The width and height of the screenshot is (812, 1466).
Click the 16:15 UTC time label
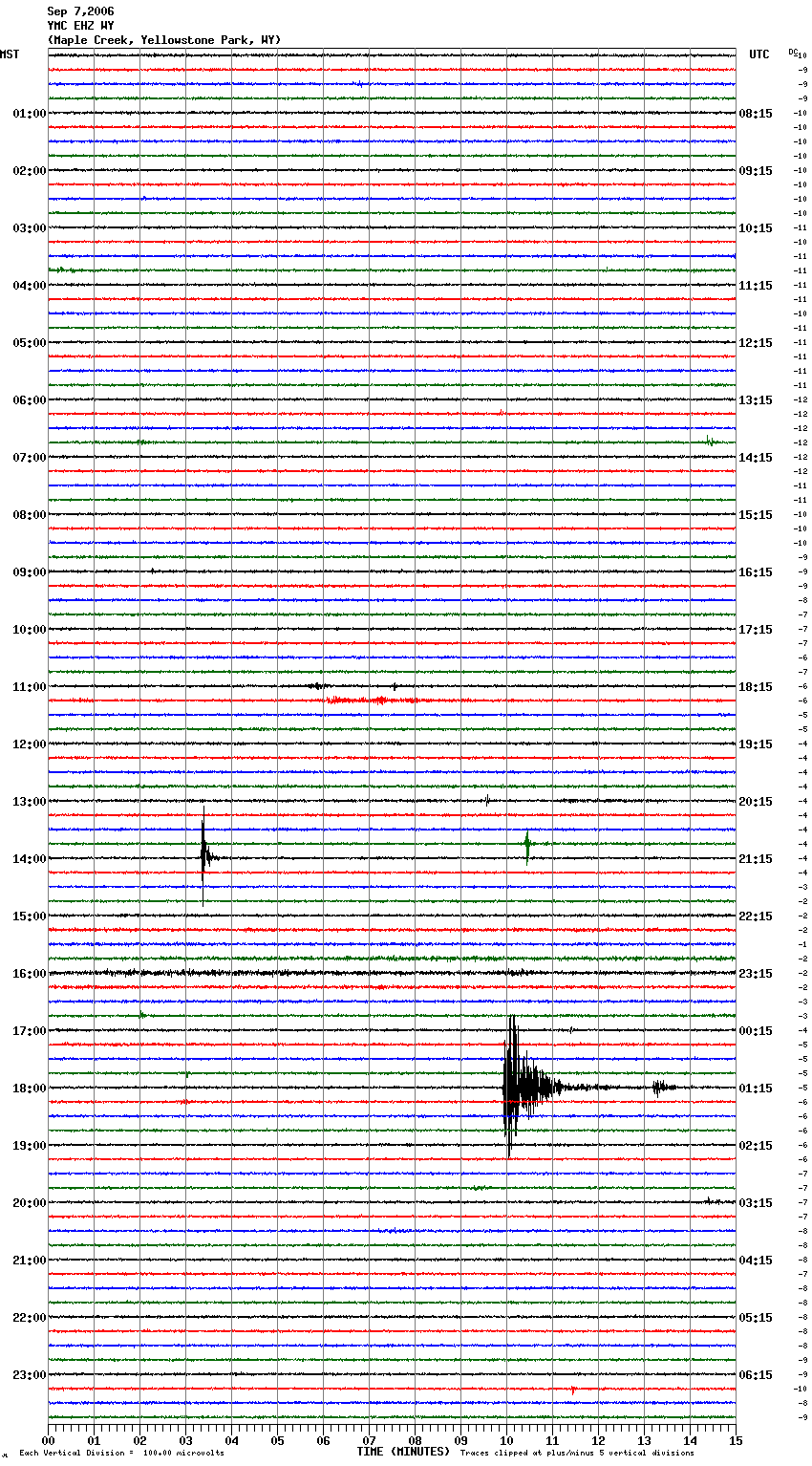coord(756,572)
